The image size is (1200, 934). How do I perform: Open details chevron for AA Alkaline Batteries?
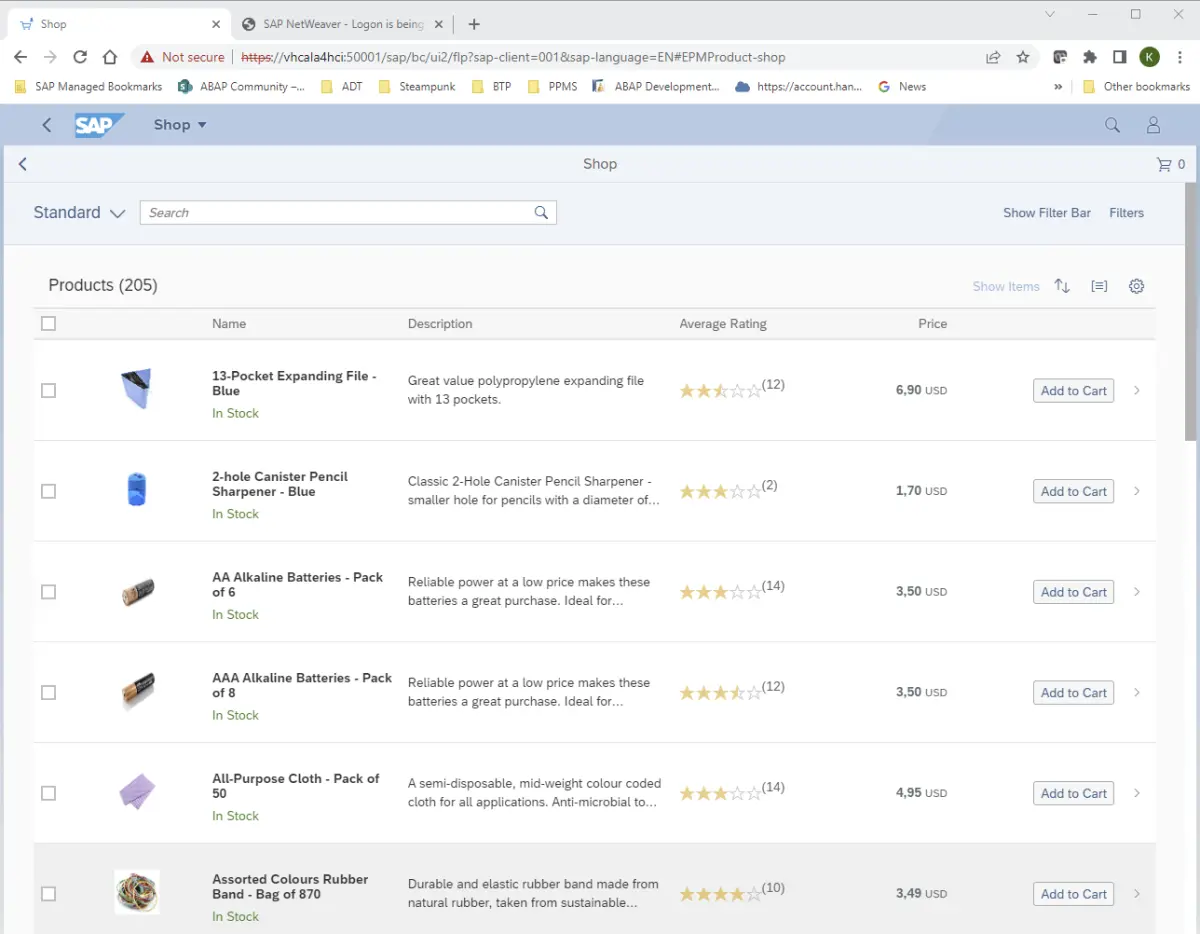click(1137, 592)
